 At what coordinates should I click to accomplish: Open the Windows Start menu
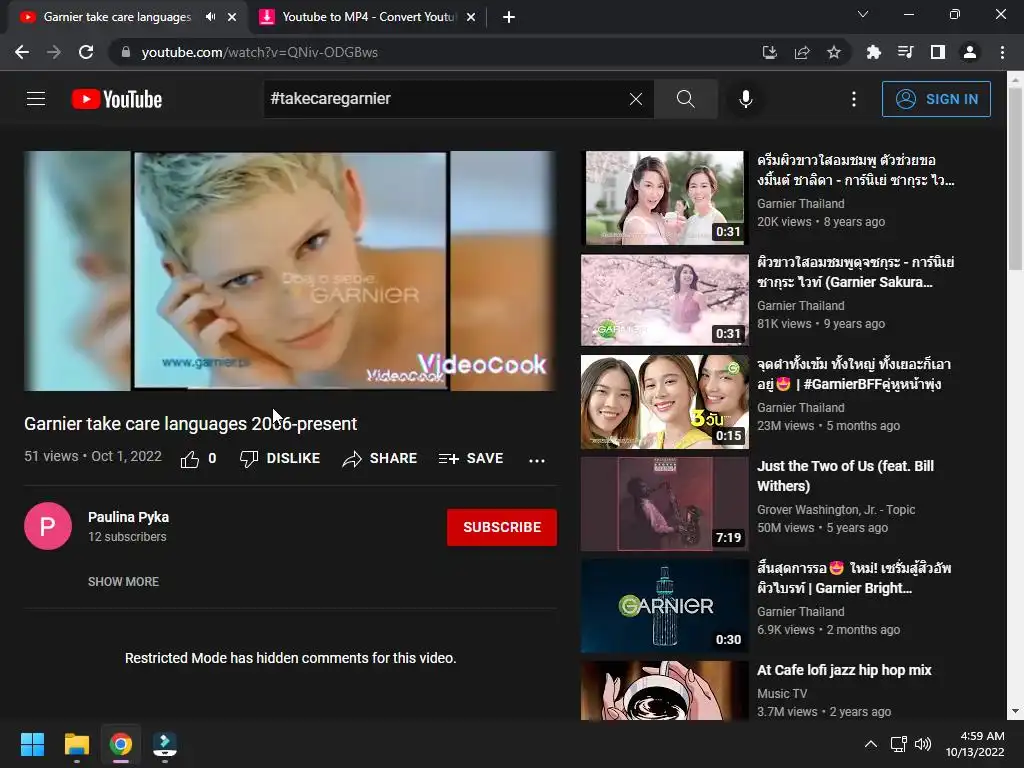pyautogui.click(x=32, y=744)
